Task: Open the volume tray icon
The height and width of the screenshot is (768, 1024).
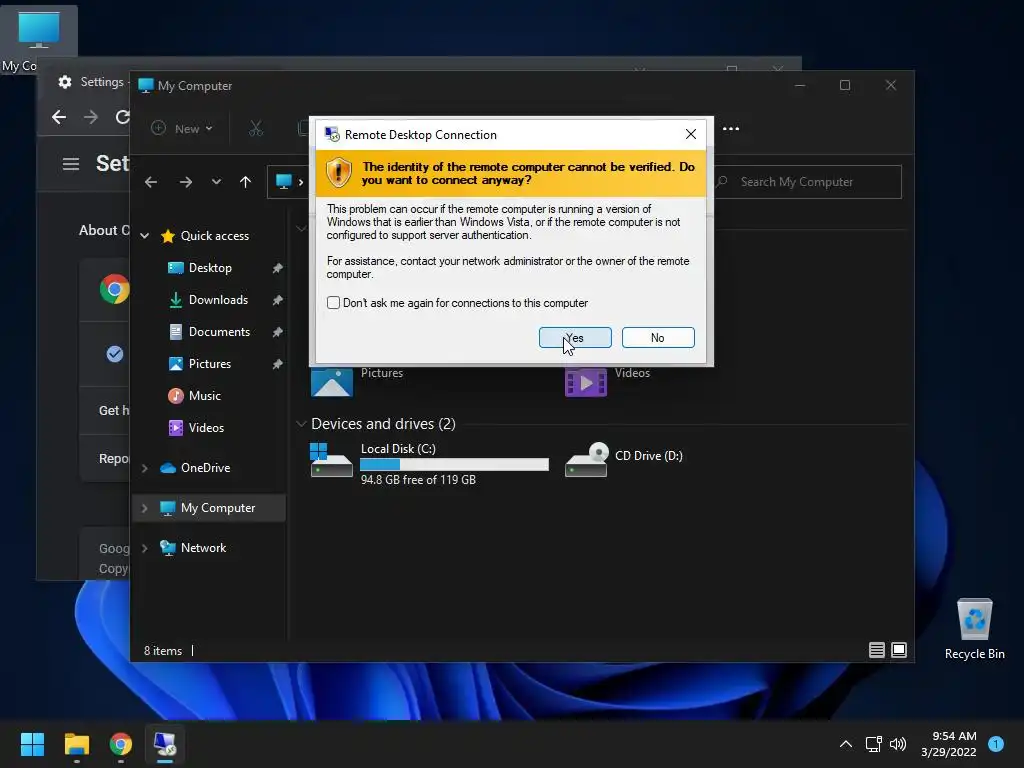Action: click(898, 744)
